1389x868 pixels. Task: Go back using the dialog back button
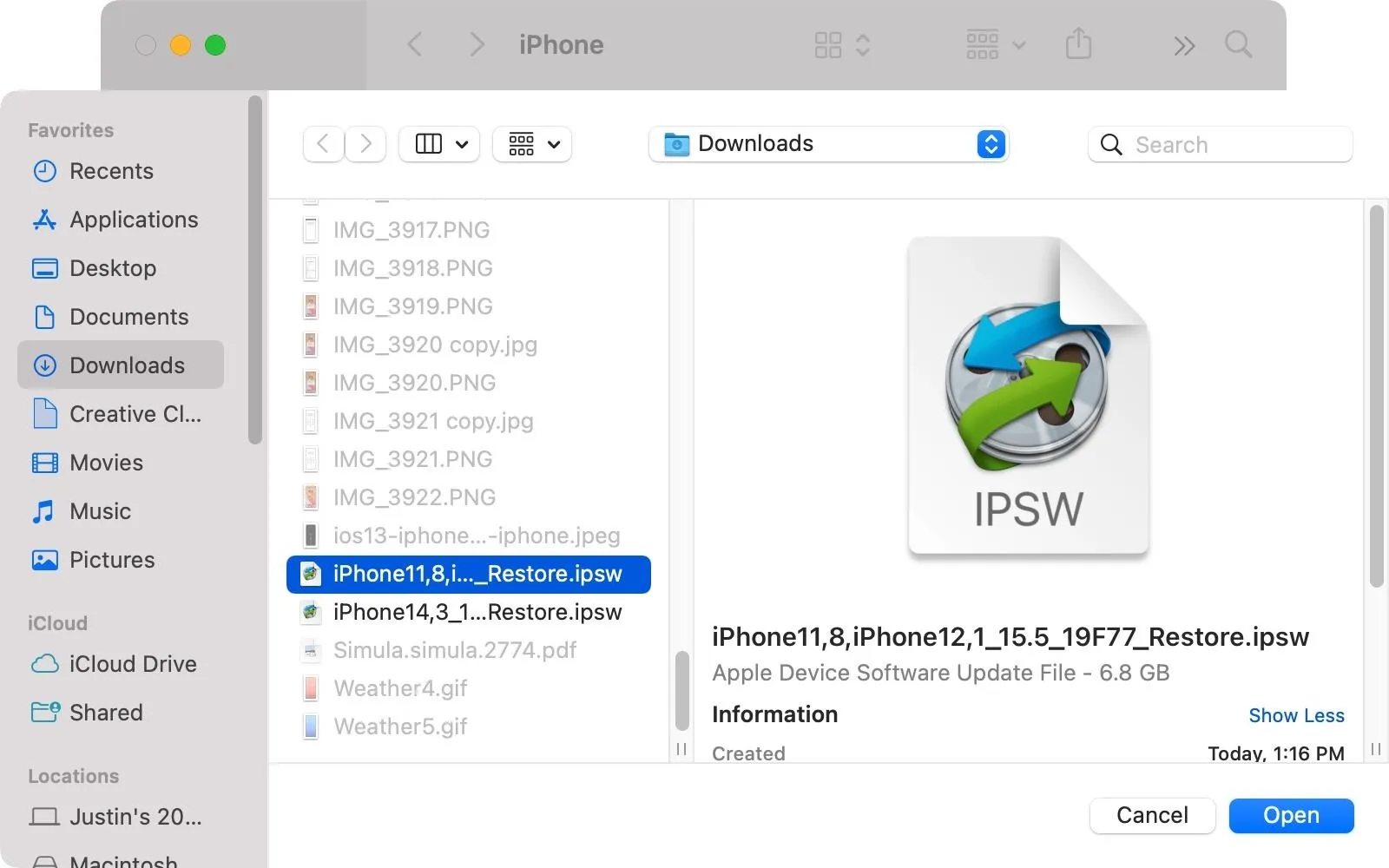coord(323,143)
